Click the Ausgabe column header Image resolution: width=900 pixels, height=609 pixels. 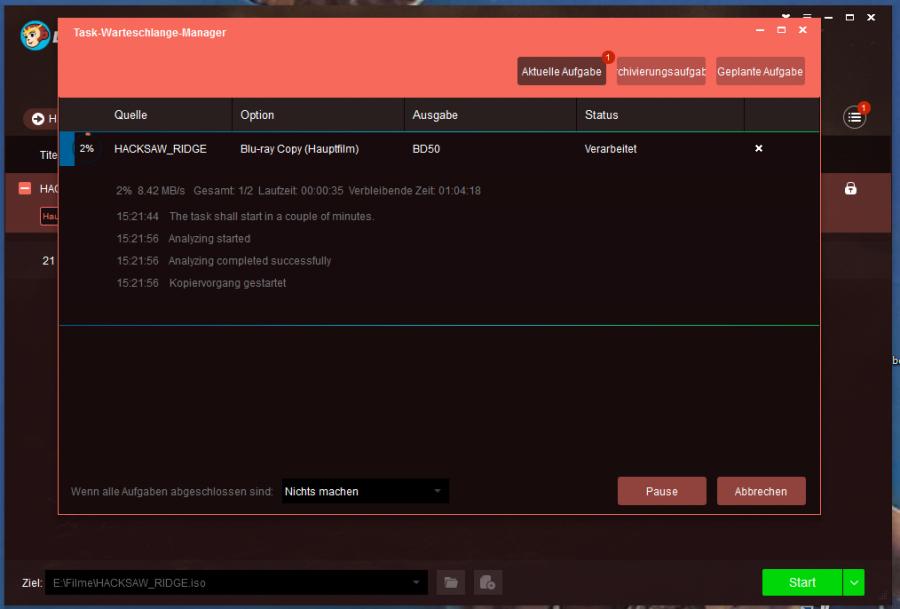pyautogui.click(x=435, y=115)
